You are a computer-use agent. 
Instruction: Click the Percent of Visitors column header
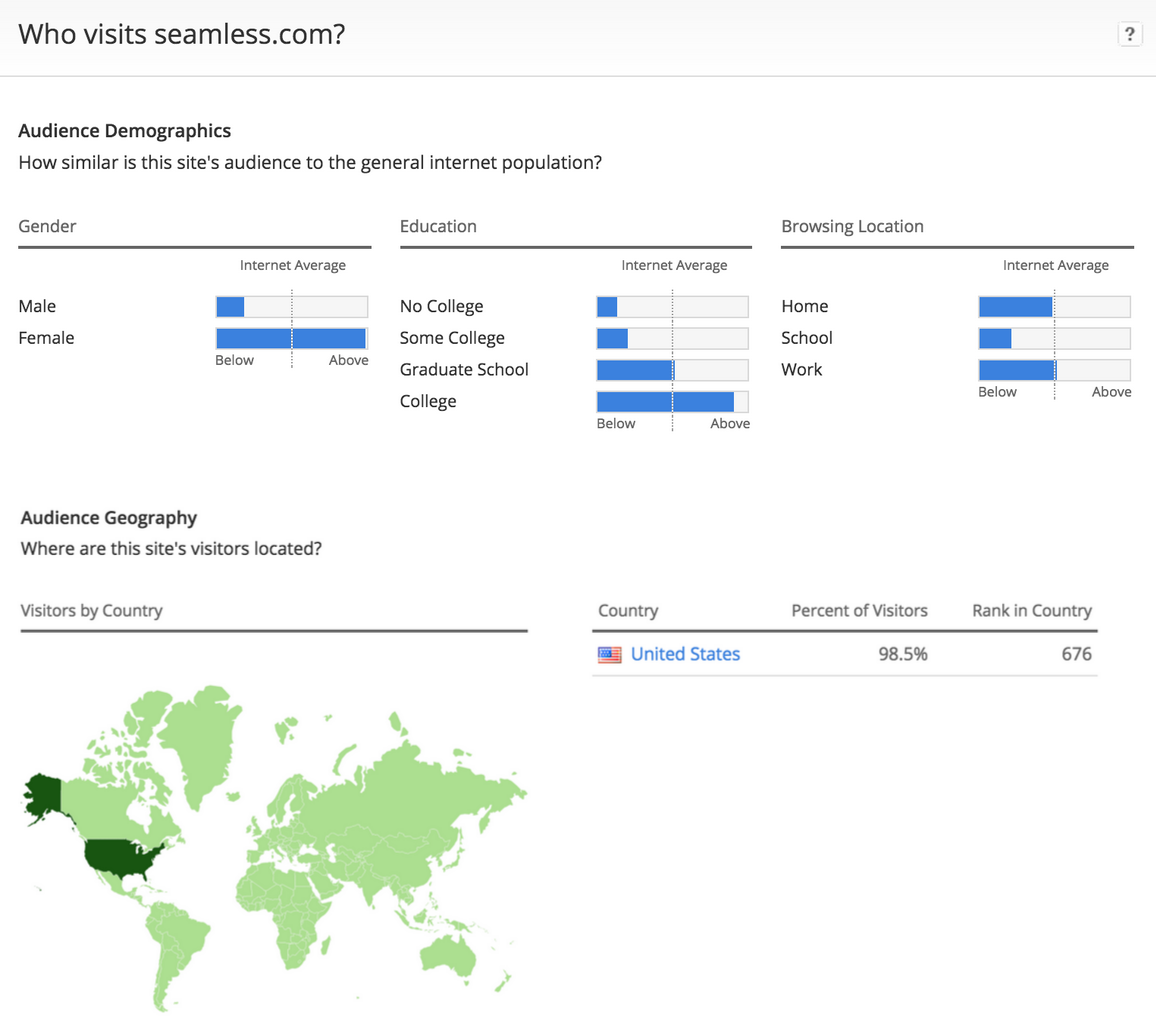point(859,610)
